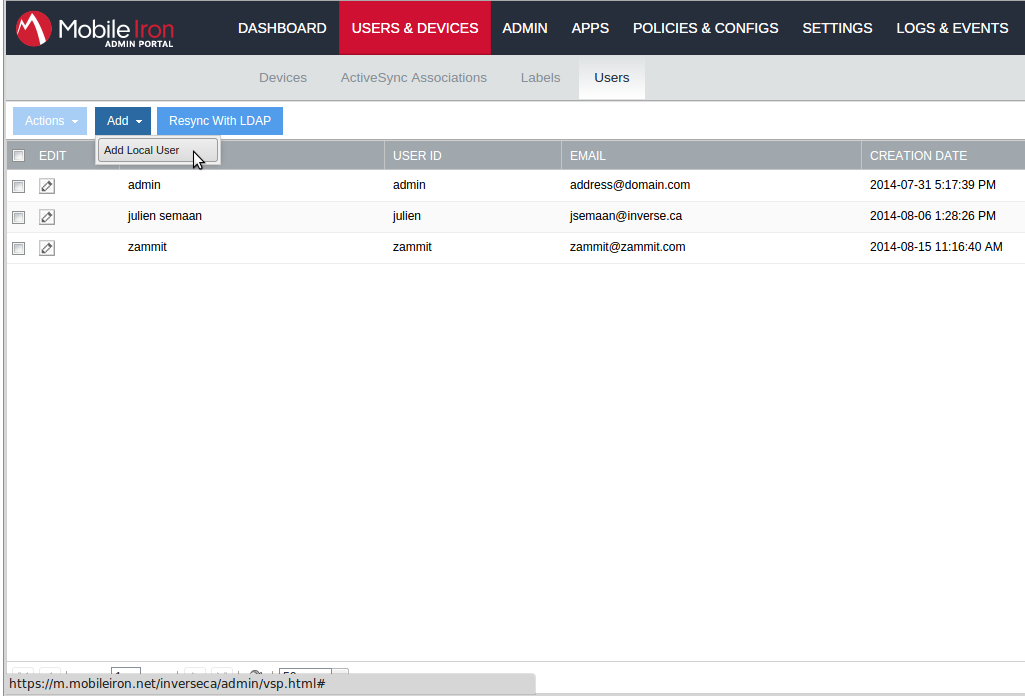Switch to the Devices tab

pyautogui.click(x=283, y=78)
